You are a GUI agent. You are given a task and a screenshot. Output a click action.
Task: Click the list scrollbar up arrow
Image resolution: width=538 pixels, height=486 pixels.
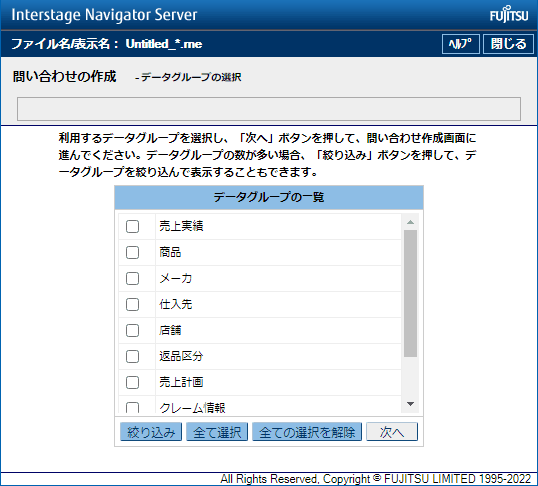(x=410, y=222)
